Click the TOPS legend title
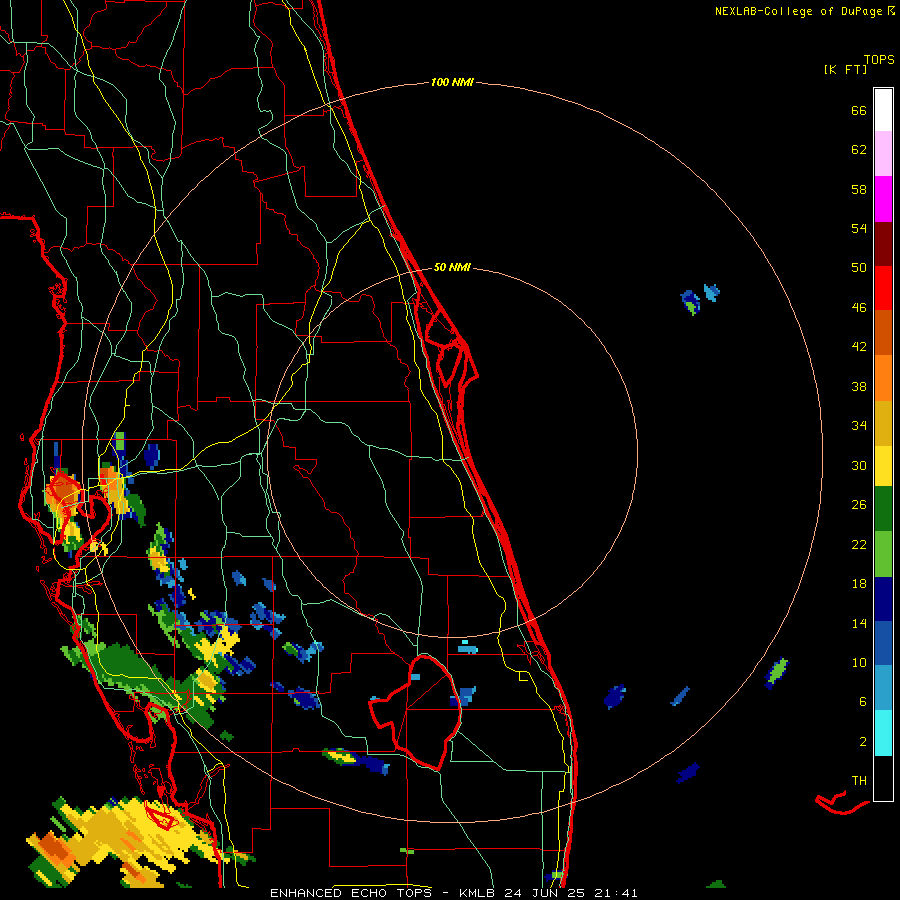 tap(879, 59)
